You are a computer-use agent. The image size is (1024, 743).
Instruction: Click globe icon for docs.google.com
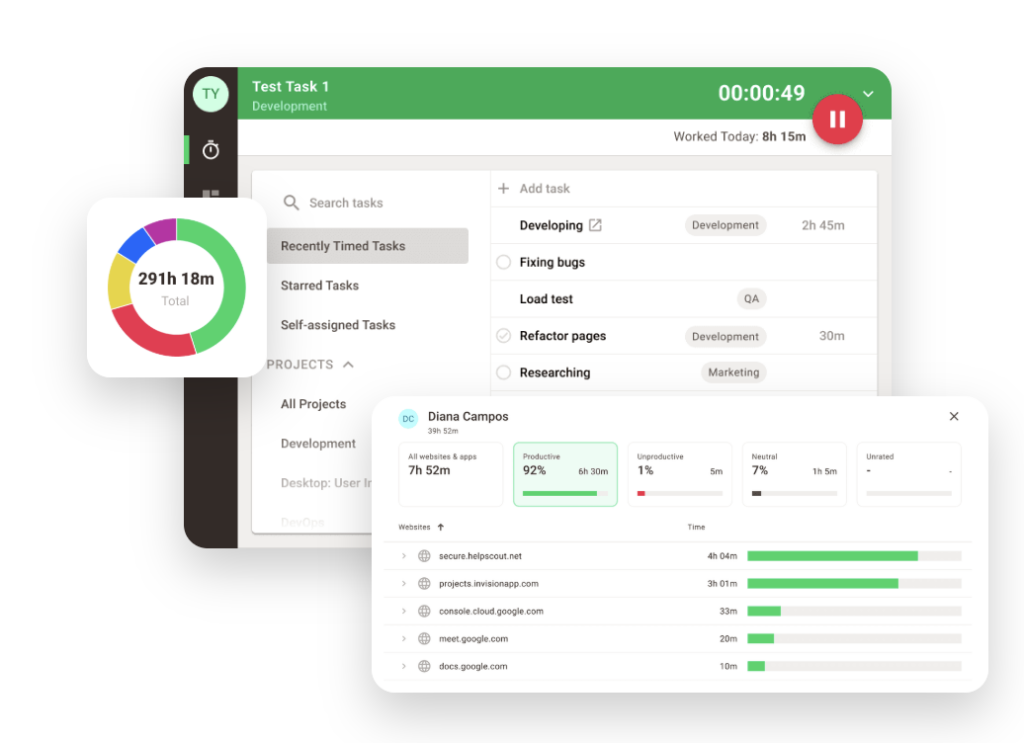(424, 667)
